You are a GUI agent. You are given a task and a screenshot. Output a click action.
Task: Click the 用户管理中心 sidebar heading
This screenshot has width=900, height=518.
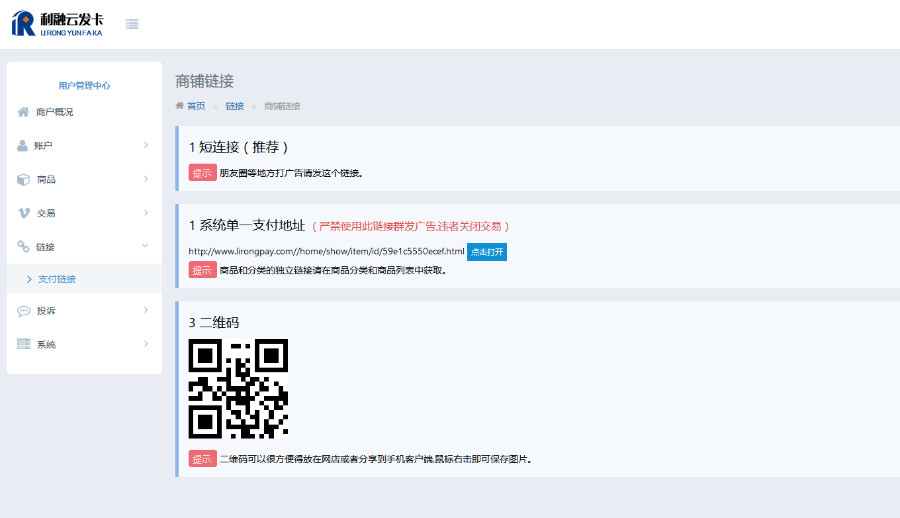[x=84, y=85]
